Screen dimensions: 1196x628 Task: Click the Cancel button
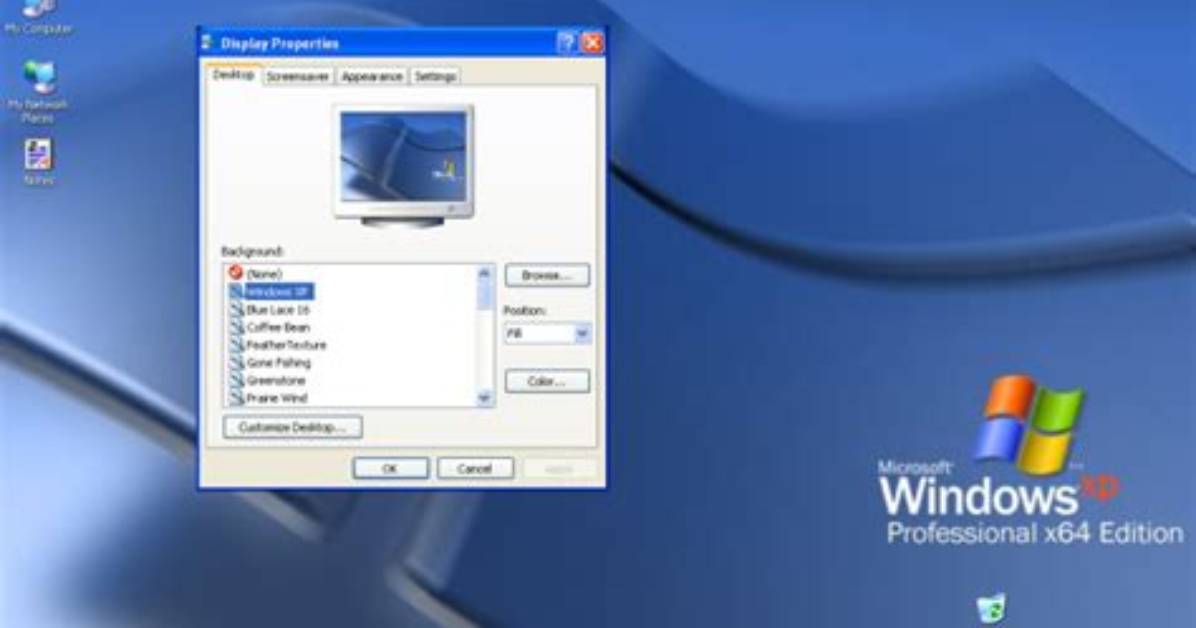point(474,468)
